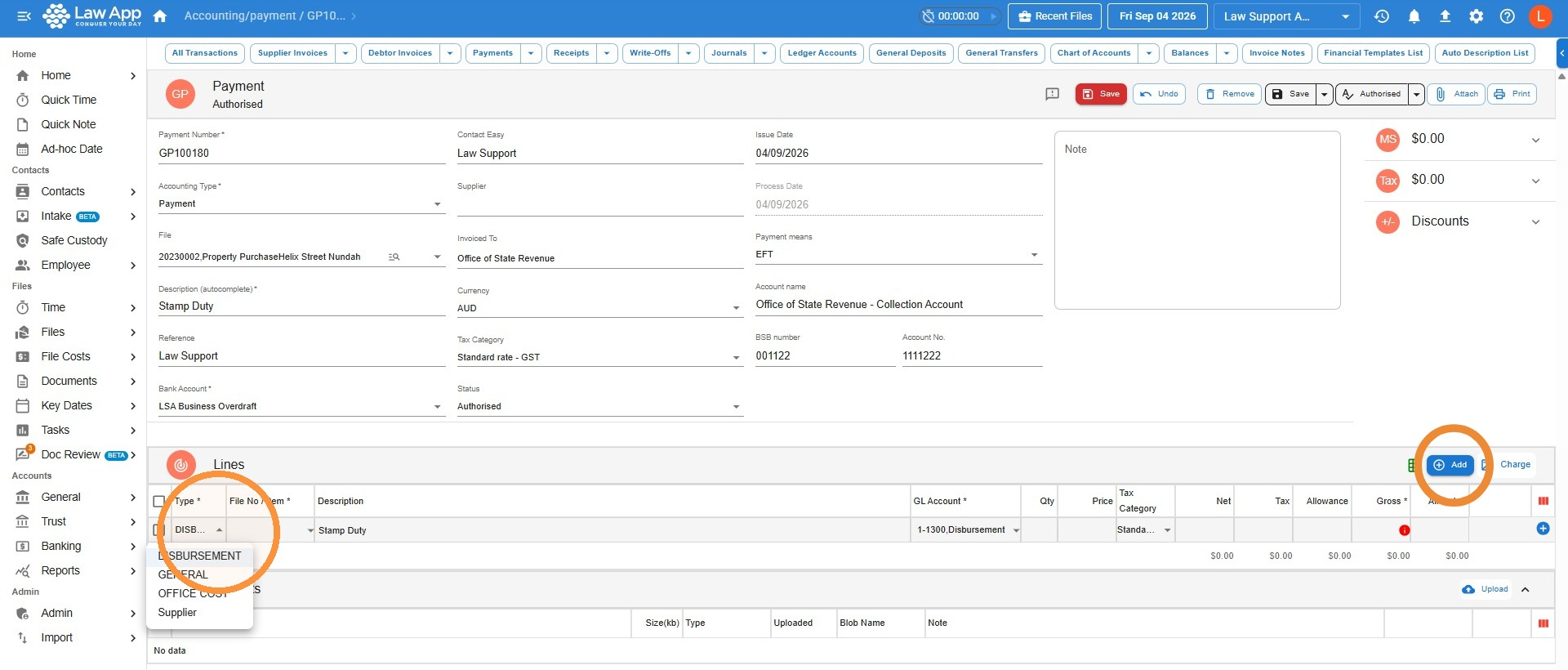Screen dimensions: 1568x670
Task: Click the file search icon in File field
Action: (x=394, y=257)
